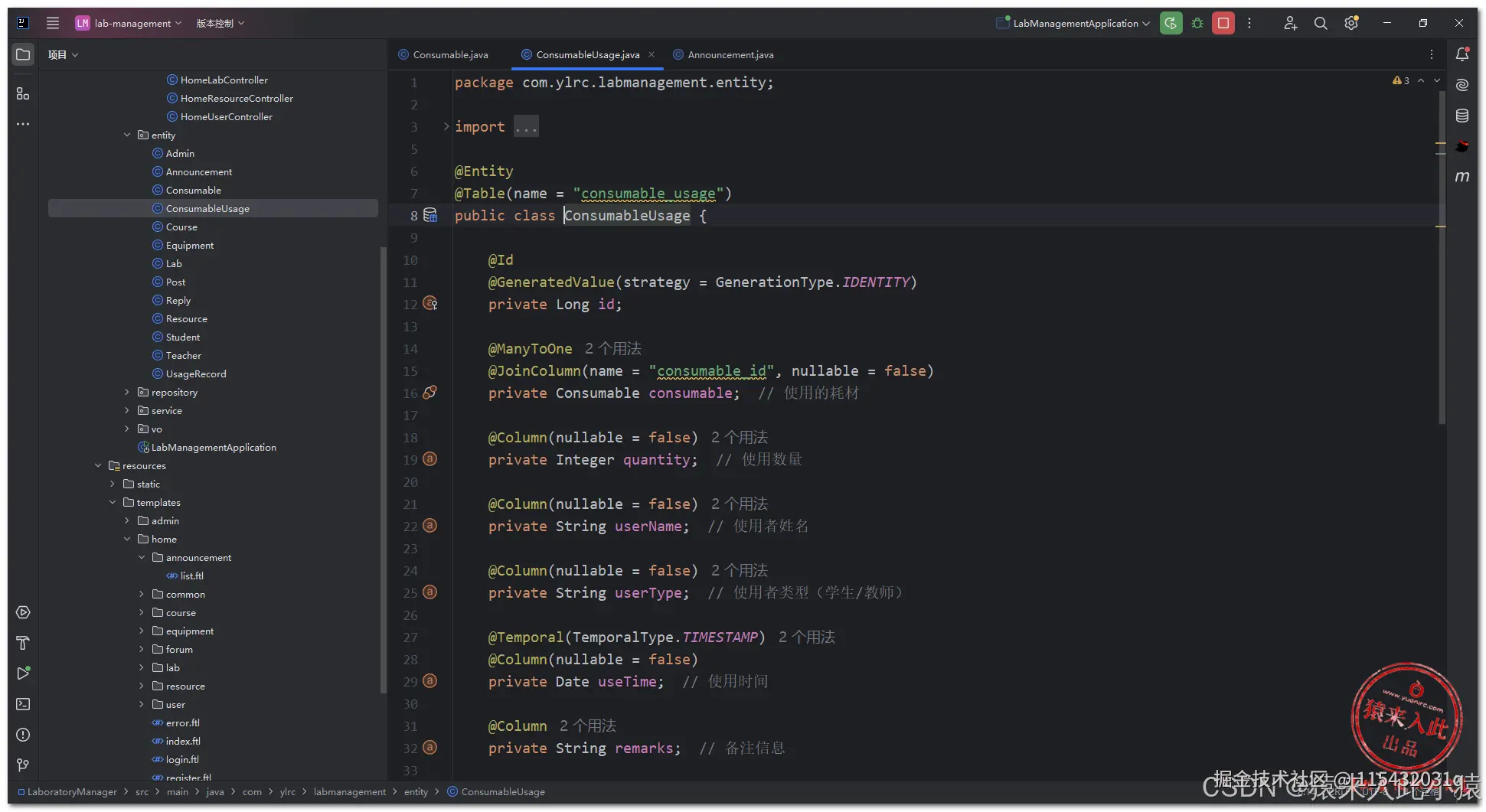Place the cursor on the quantity field line
Viewport: 1486px width, 812px height.
coord(645,459)
